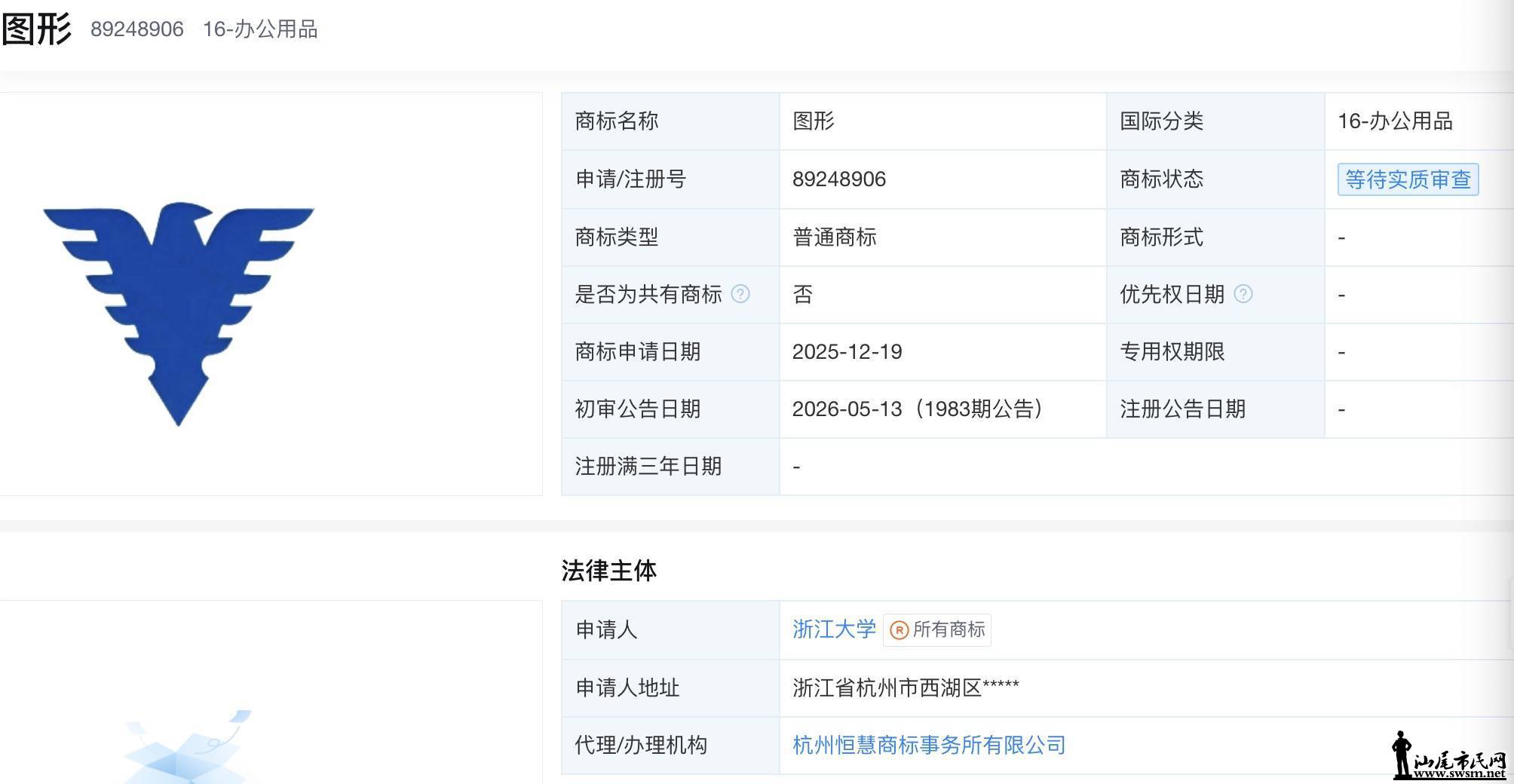
Task: Click the 申请人地址 field label
Action: tap(627, 688)
